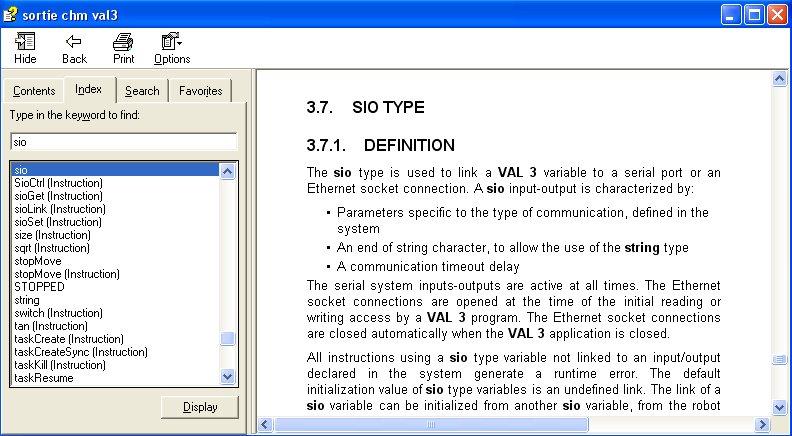The height and width of the screenshot is (436, 792).
Task: Print the current help topic
Action: click(123, 49)
